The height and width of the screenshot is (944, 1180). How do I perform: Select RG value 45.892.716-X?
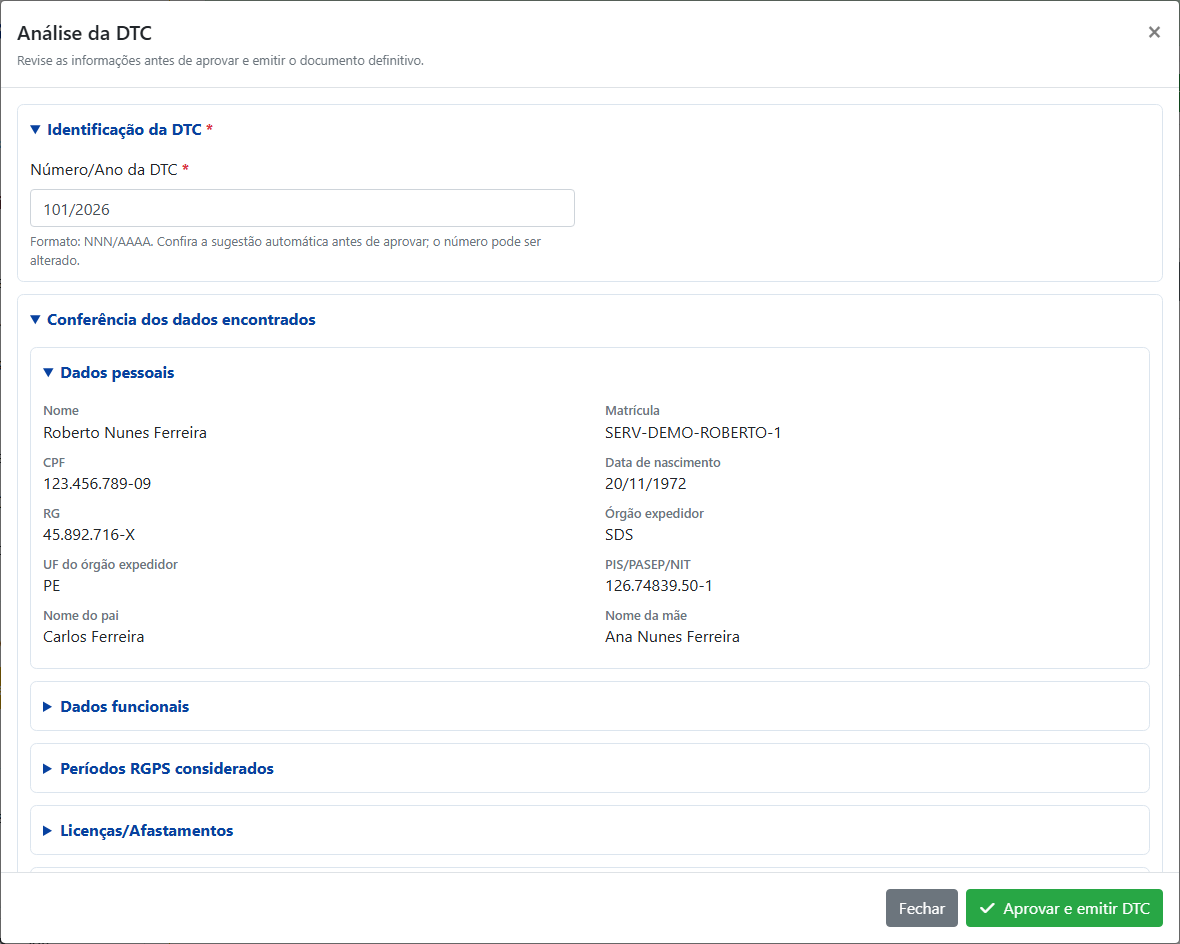pyautogui.click(x=89, y=535)
